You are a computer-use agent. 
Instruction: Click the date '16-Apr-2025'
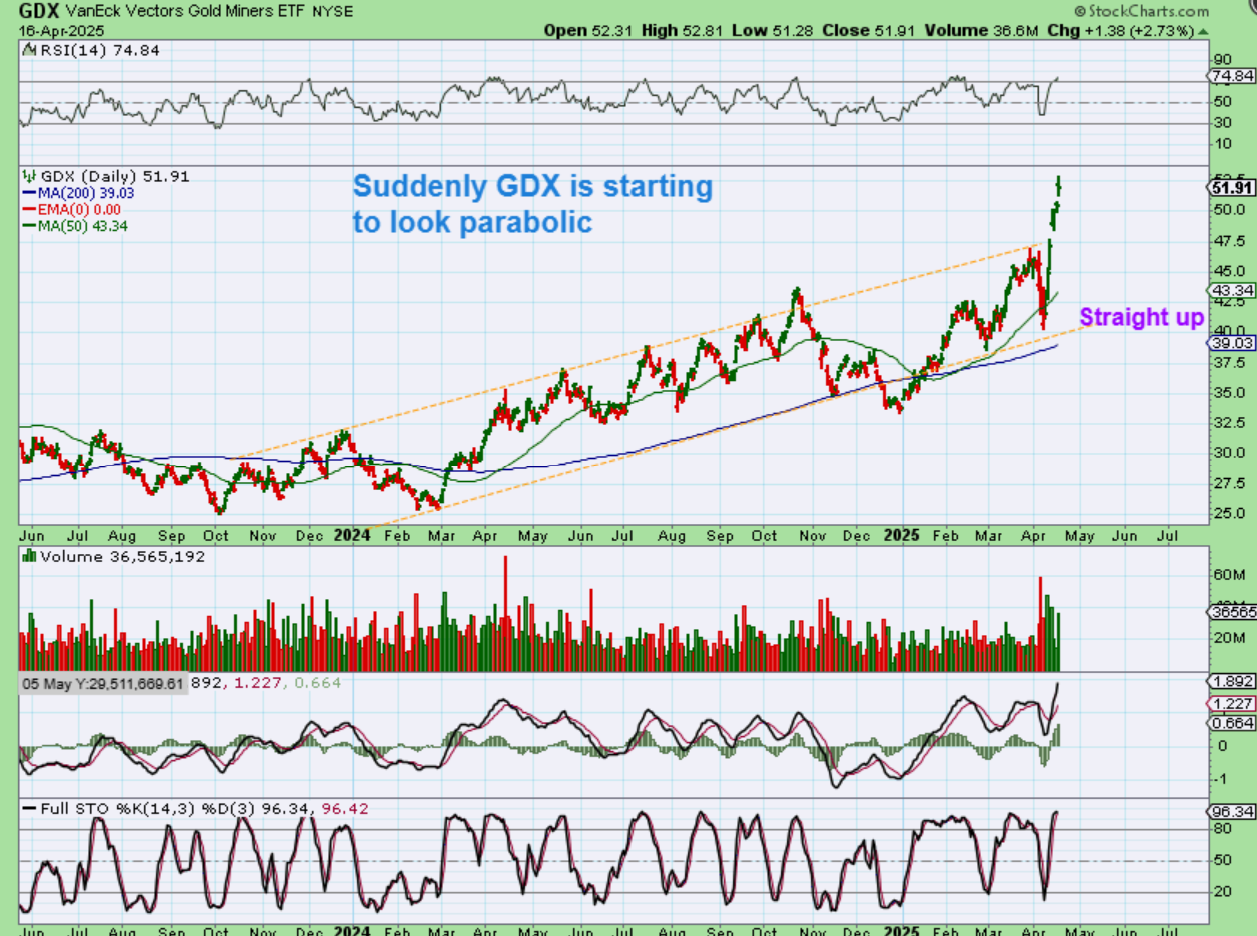61,31
